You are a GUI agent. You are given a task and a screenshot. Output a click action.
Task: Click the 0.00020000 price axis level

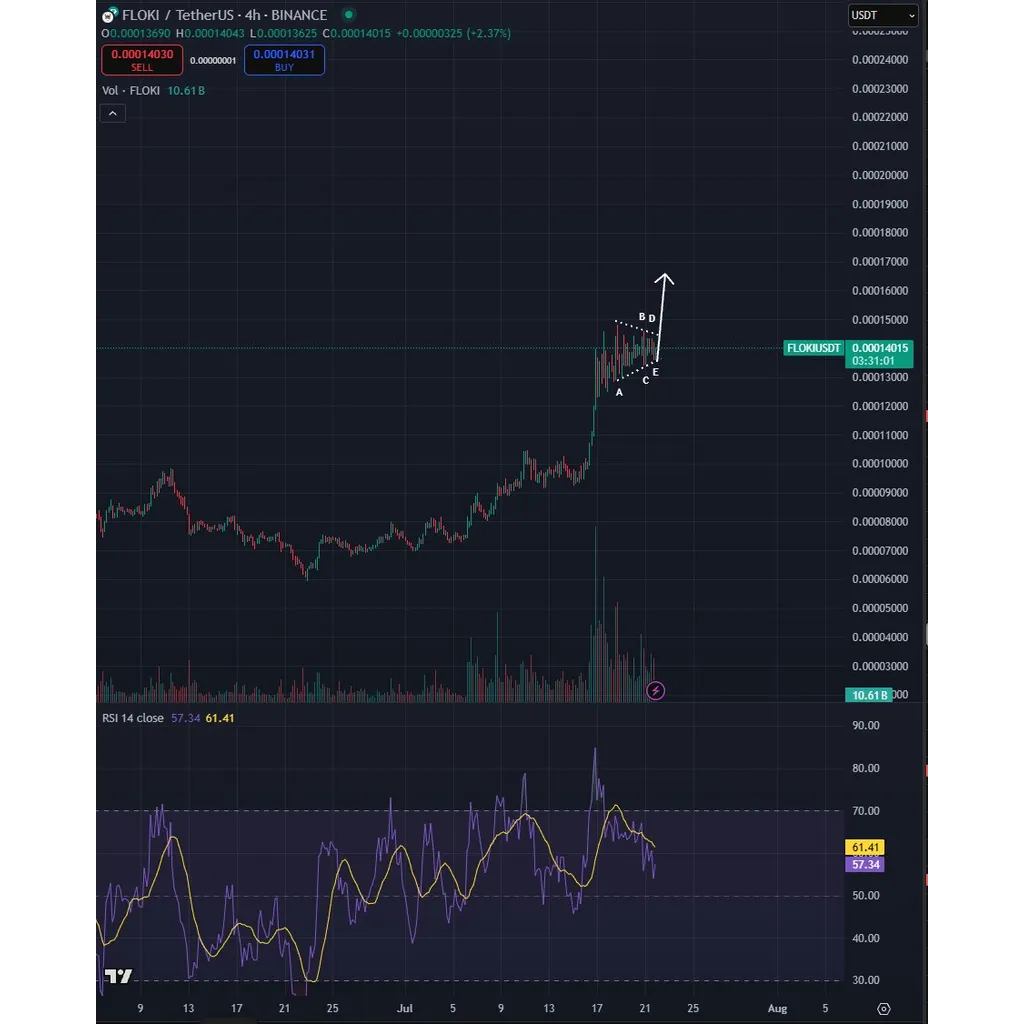pyautogui.click(x=880, y=175)
